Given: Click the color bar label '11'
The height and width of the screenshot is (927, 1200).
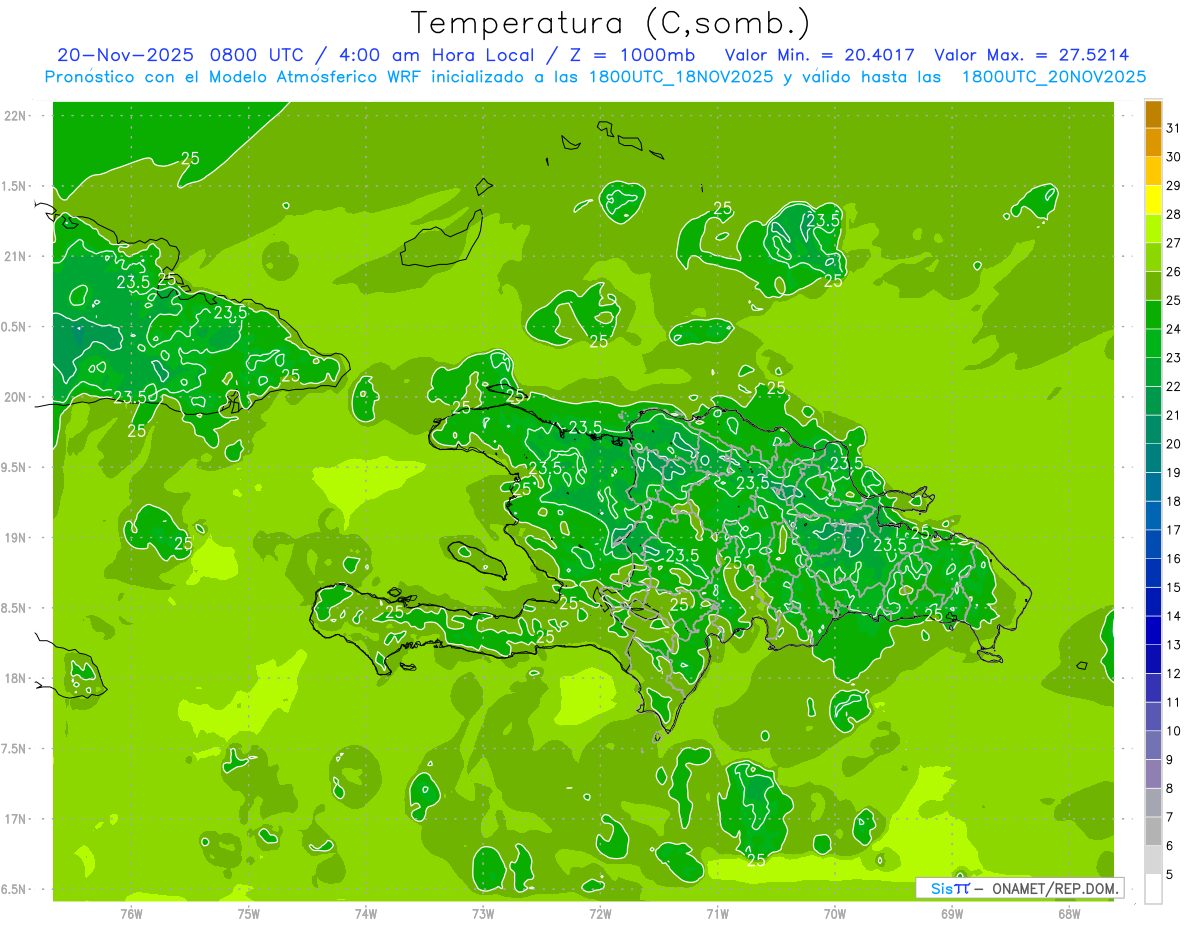Looking at the screenshot, I should pos(1174,703).
